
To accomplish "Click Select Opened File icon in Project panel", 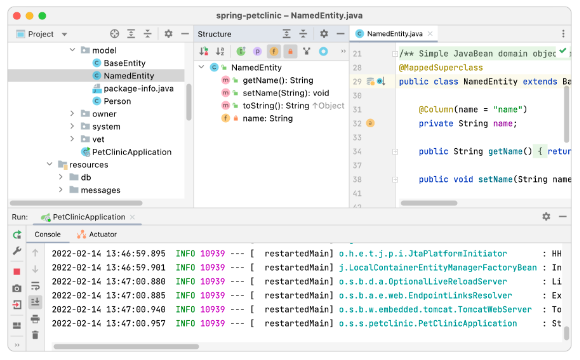I will point(114,34).
